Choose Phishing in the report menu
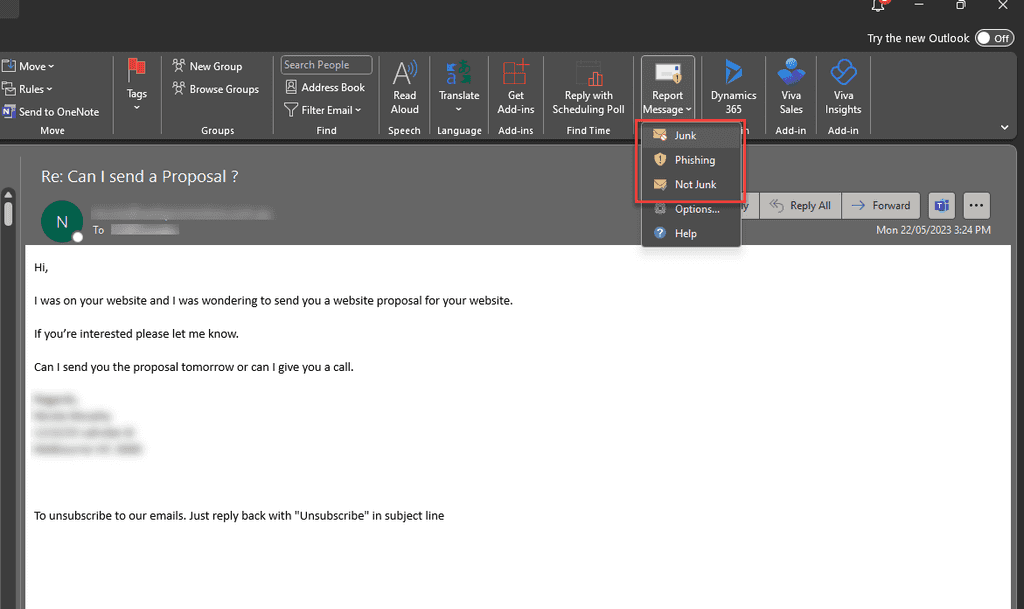Viewport: 1024px width, 609px height. point(694,160)
